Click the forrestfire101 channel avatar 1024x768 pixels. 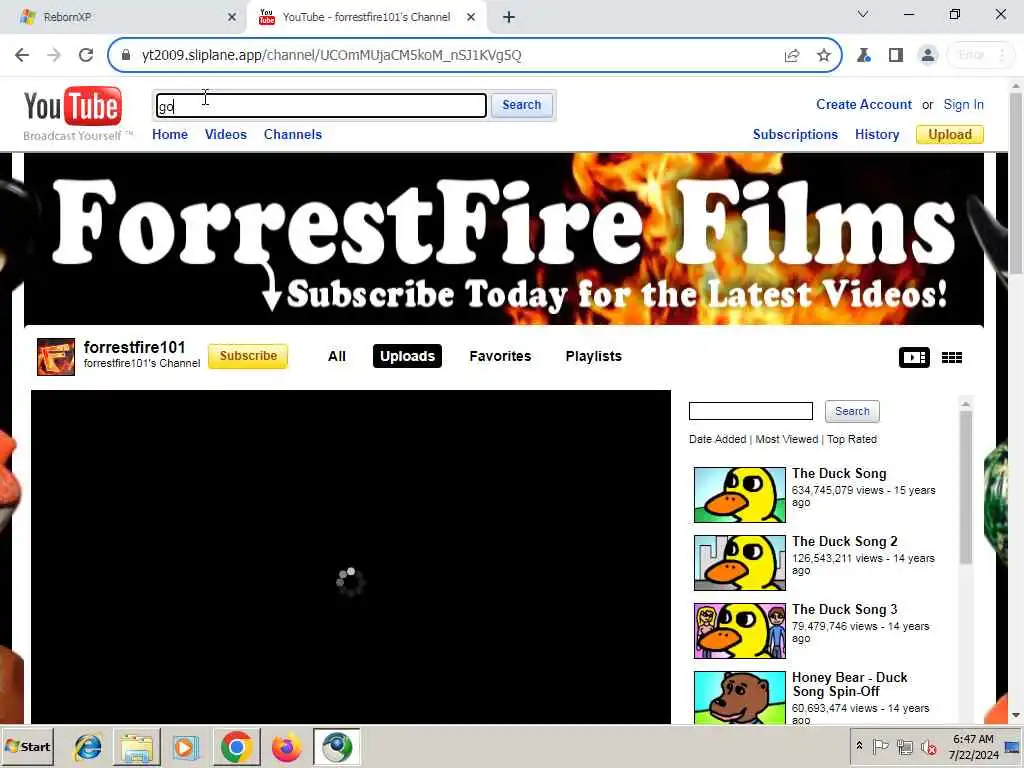(56, 357)
